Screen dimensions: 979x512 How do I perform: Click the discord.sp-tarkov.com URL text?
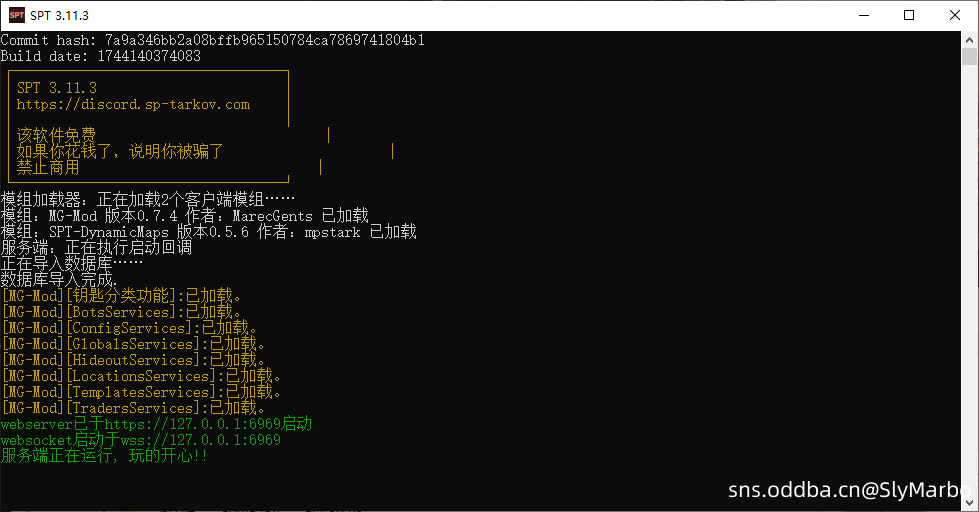(x=133, y=104)
